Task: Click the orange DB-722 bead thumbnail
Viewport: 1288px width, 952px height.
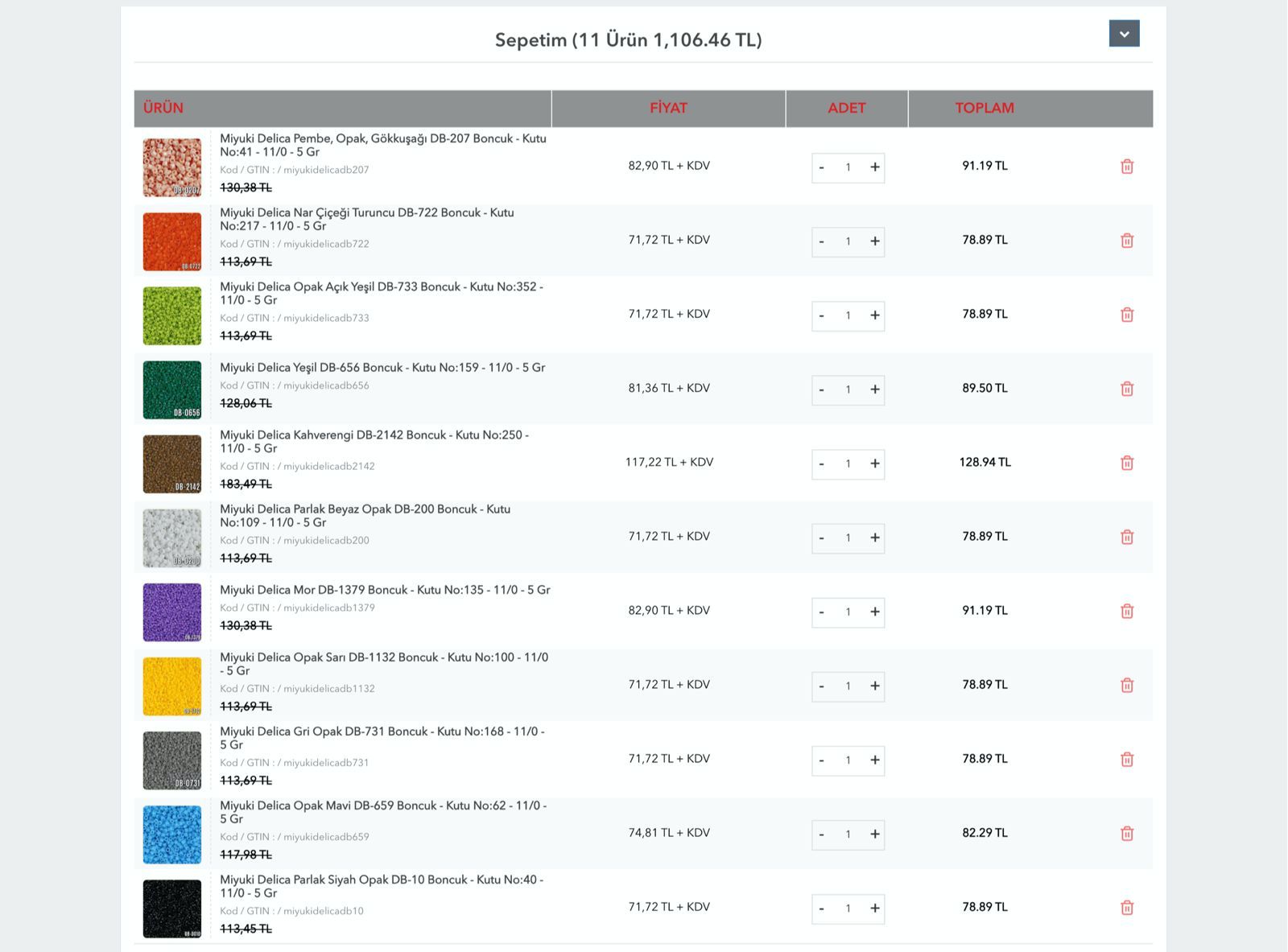Action: click(172, 241)
